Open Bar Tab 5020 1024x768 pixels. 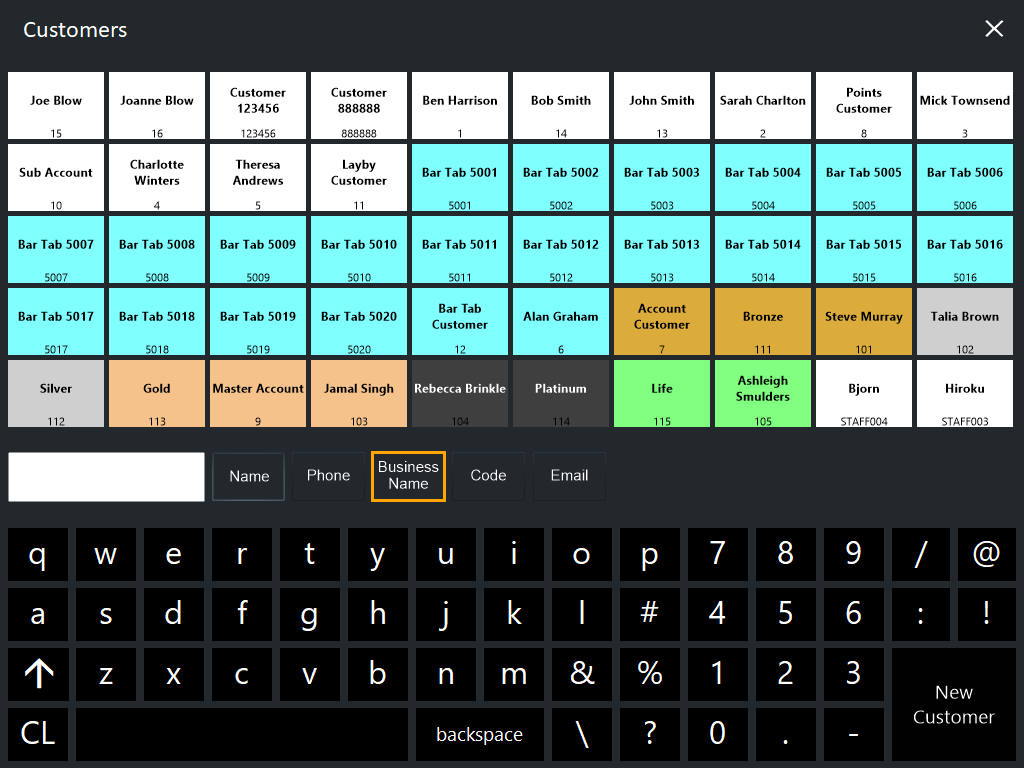pos(359,321)
